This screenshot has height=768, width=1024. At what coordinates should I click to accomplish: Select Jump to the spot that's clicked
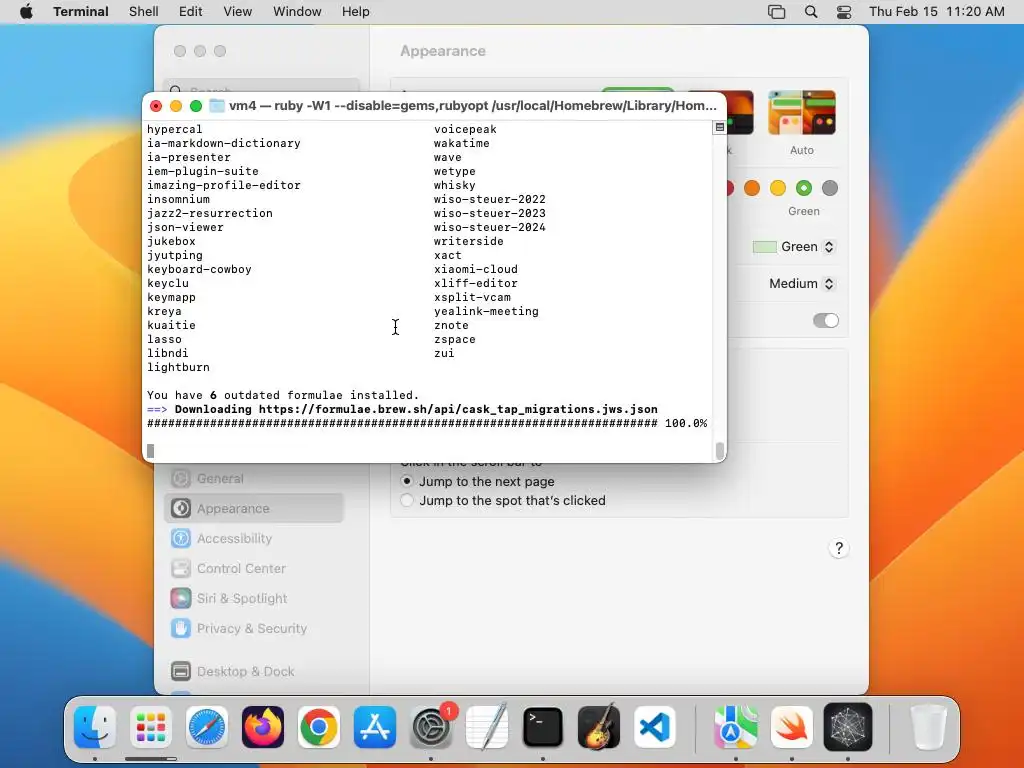[407, 500]
